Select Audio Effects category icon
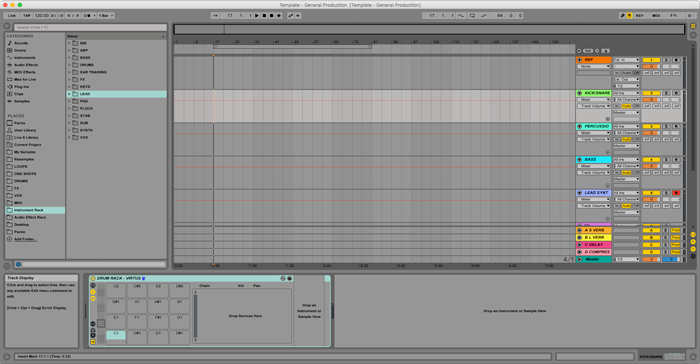This screenshot has height=364, width=700. click(10, 65)
